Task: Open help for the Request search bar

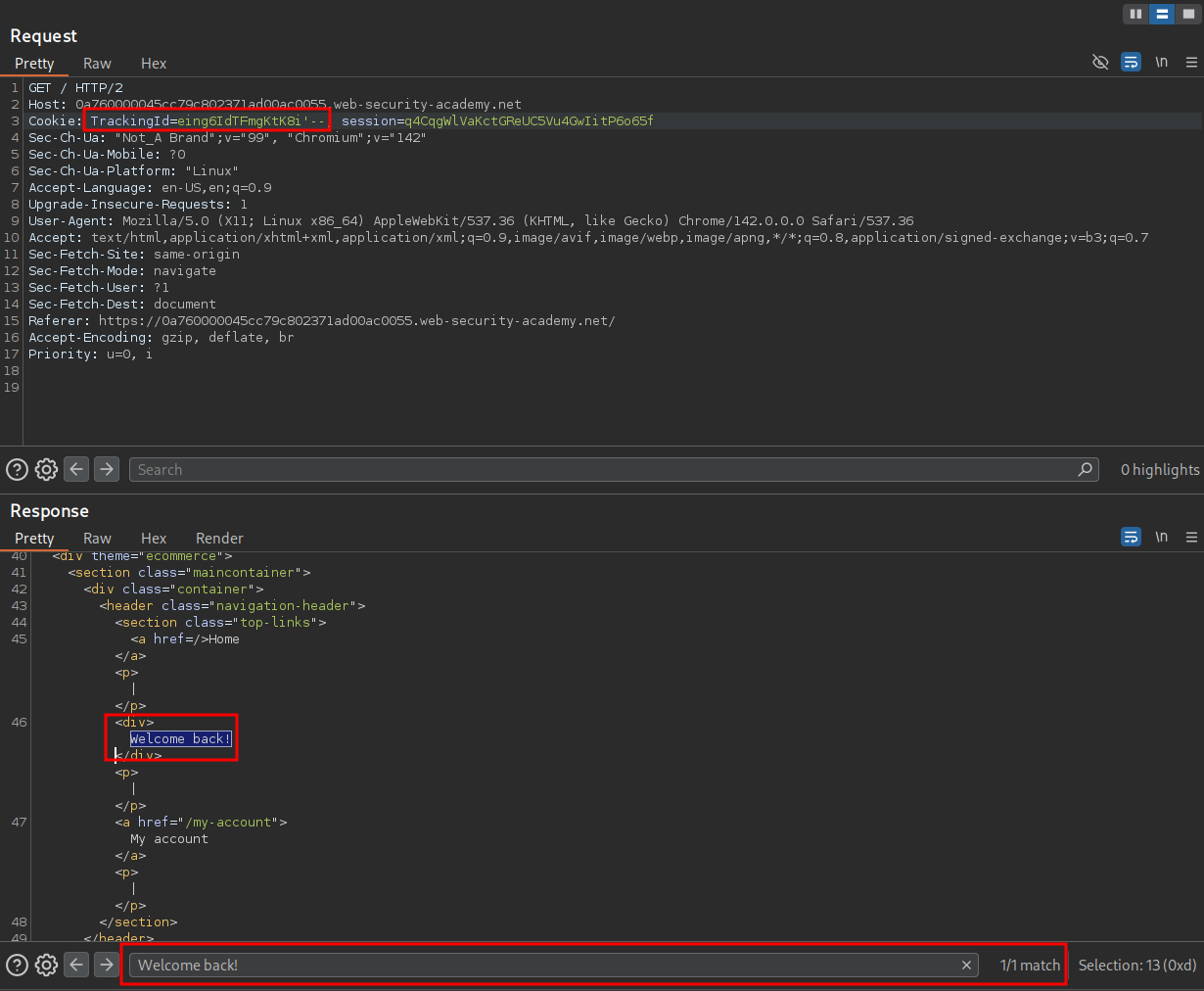Action: click(17, 470)
